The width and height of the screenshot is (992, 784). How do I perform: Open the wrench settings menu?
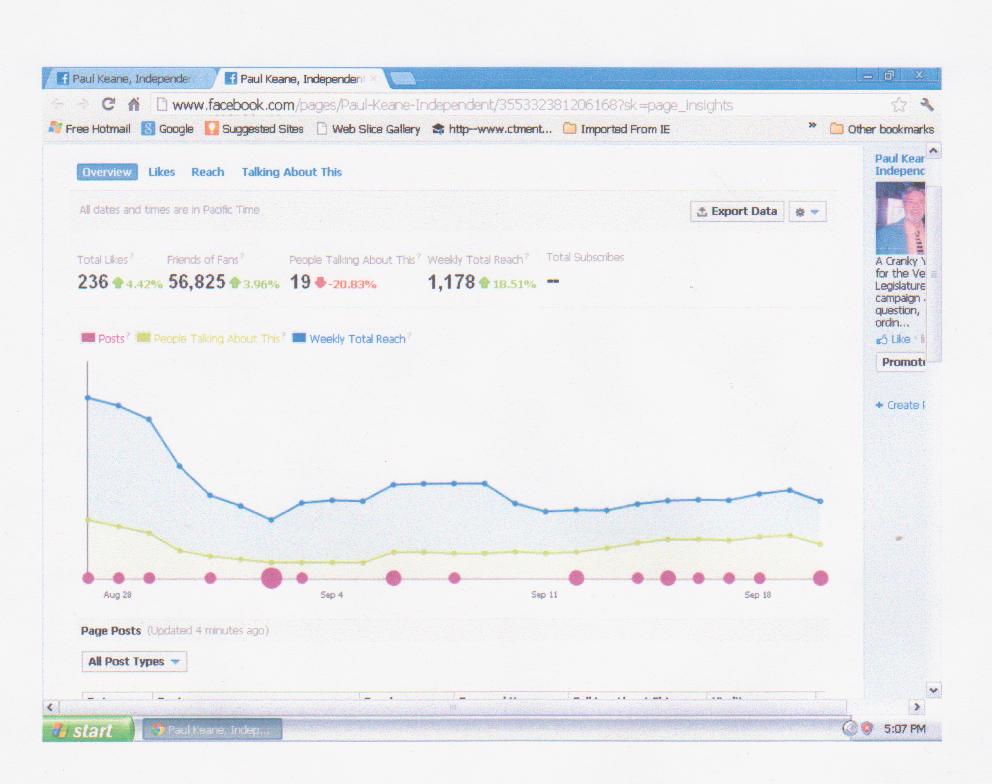pos(927,104)
